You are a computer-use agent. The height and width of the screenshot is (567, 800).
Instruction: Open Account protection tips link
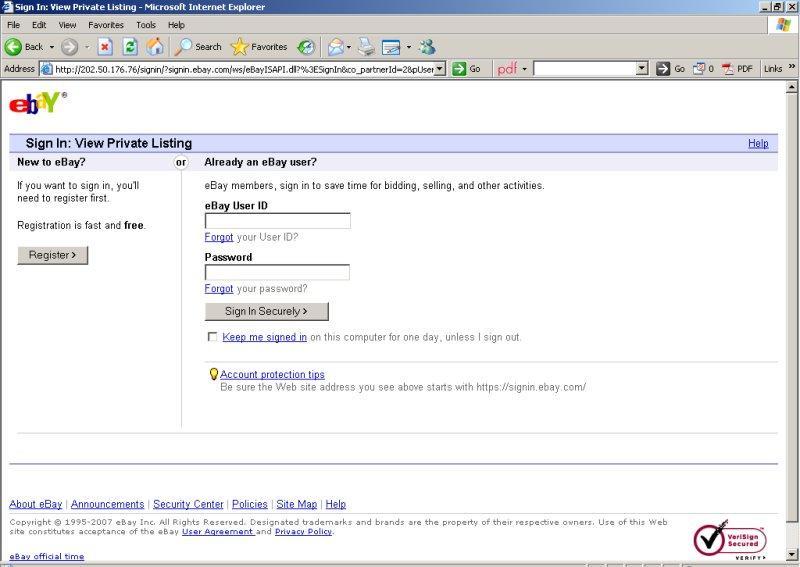pyautogui.click(x=272, y=375)
